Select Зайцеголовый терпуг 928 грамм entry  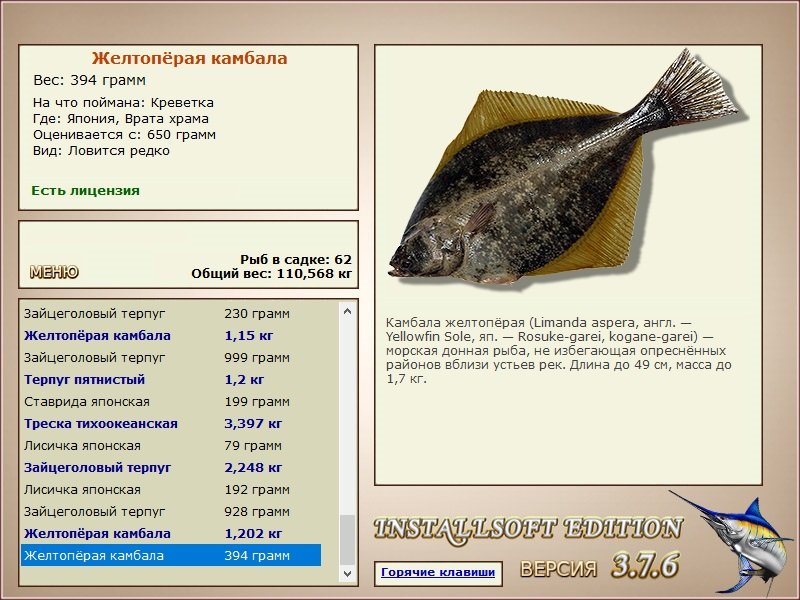(x=170, y=512)
